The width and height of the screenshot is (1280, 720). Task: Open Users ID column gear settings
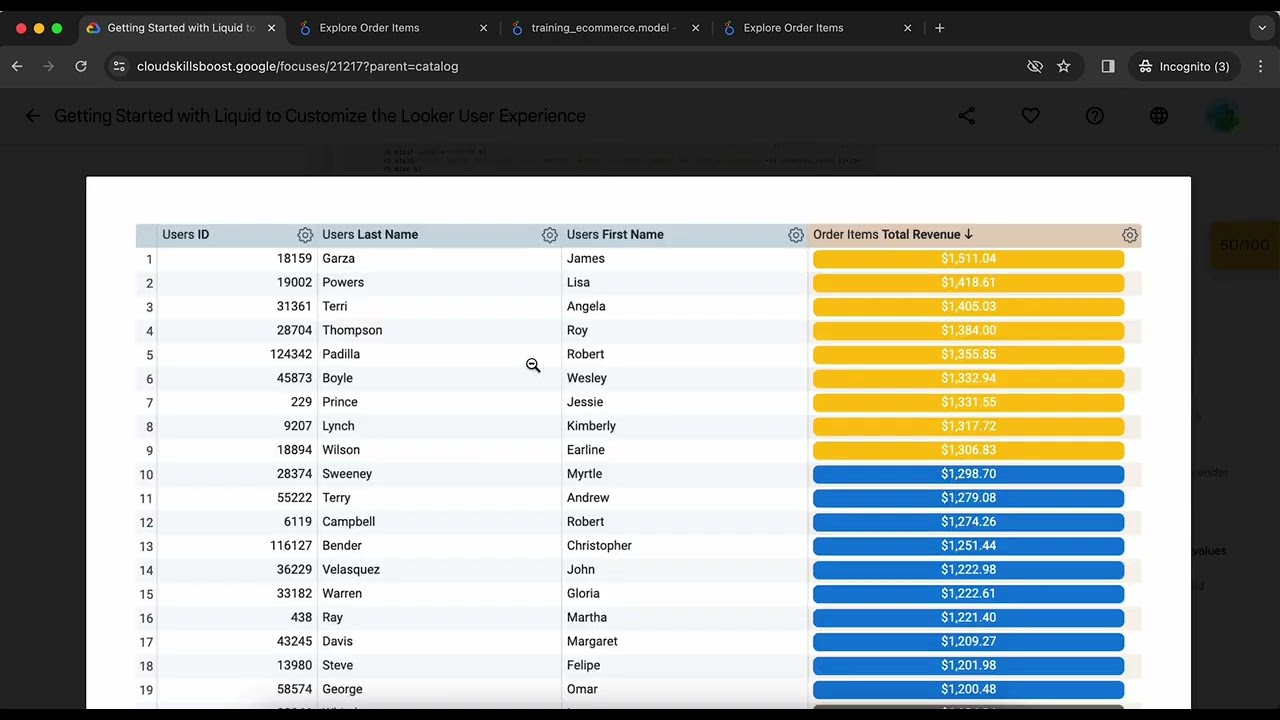coord(305,235)
